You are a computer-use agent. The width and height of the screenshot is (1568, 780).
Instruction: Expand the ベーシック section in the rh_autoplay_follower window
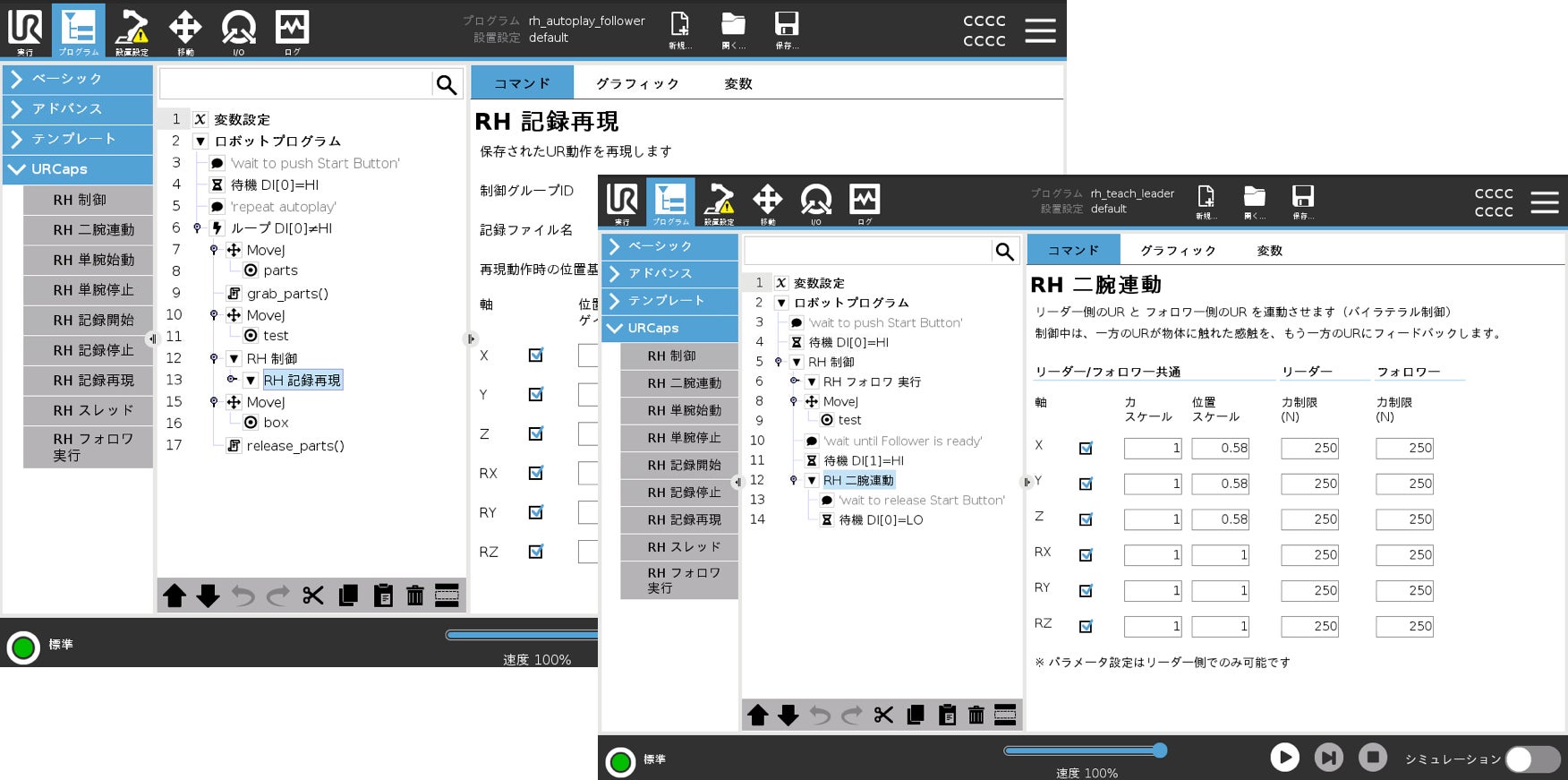(78, 79)
